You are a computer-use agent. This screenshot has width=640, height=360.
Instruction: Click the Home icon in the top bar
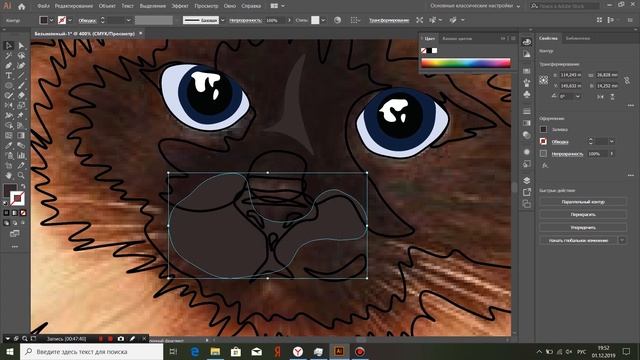22,6
